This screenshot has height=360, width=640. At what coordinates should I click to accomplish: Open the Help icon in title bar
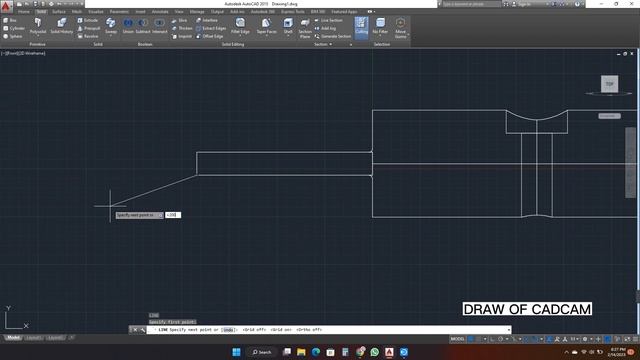[577, 4]
